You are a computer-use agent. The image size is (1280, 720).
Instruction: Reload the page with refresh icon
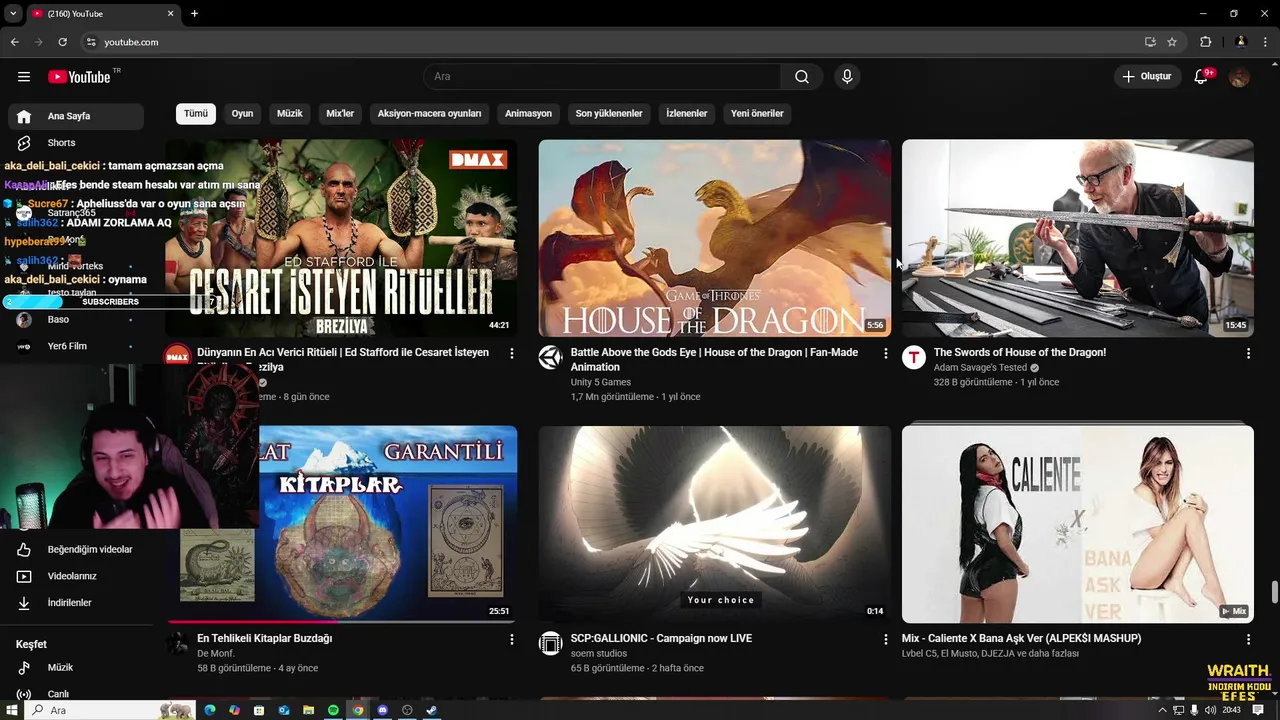(62, 42)
